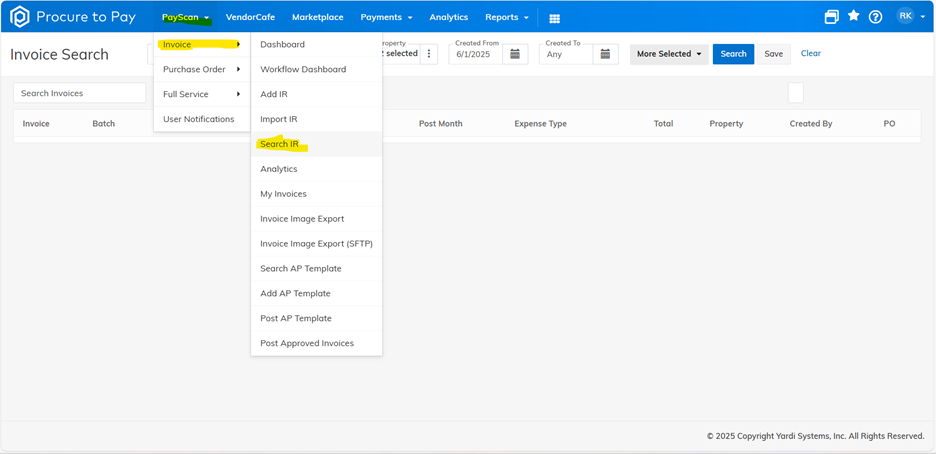Click the RK user avatar
Viewport: 936px width, 454px height.
tap(905, 16)
